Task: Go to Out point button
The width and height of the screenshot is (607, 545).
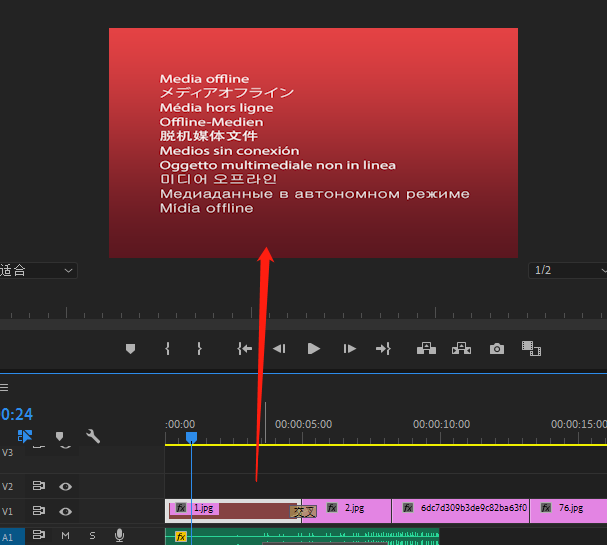Action: (x=383, y=349)
